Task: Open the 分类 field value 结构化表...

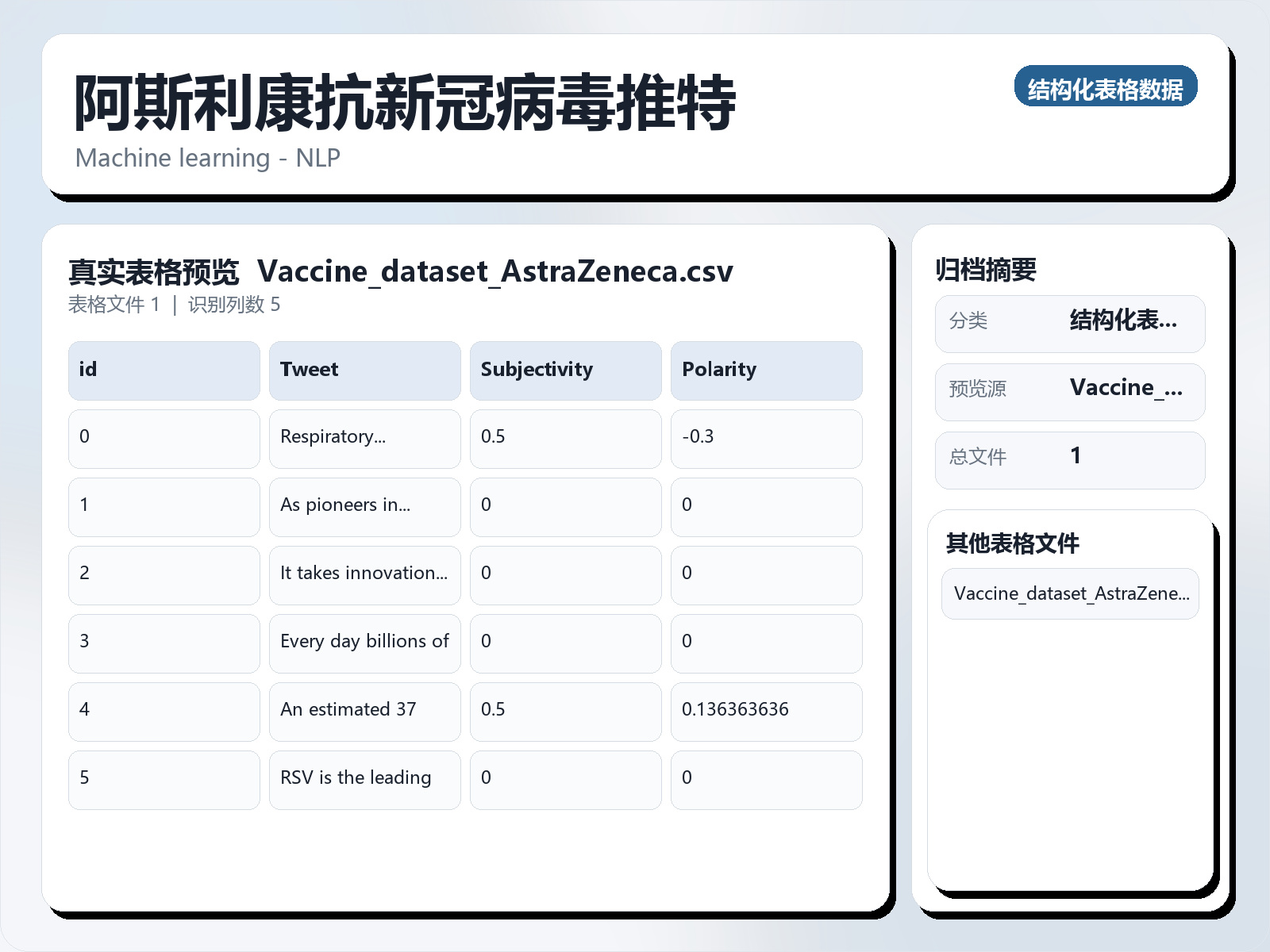Action: (1124, 321)
